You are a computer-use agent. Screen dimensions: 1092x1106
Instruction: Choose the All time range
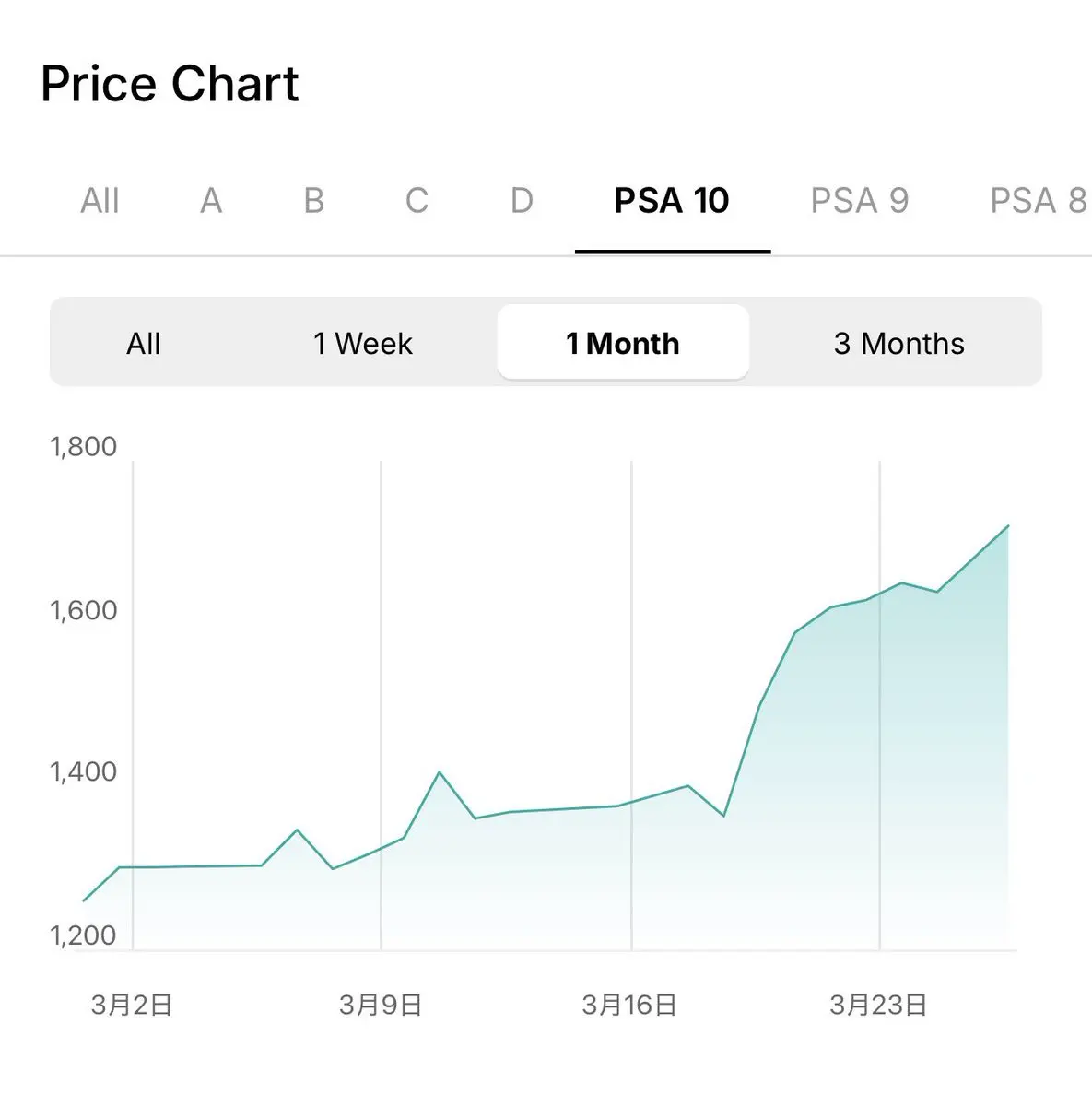[x=143, y=344]
